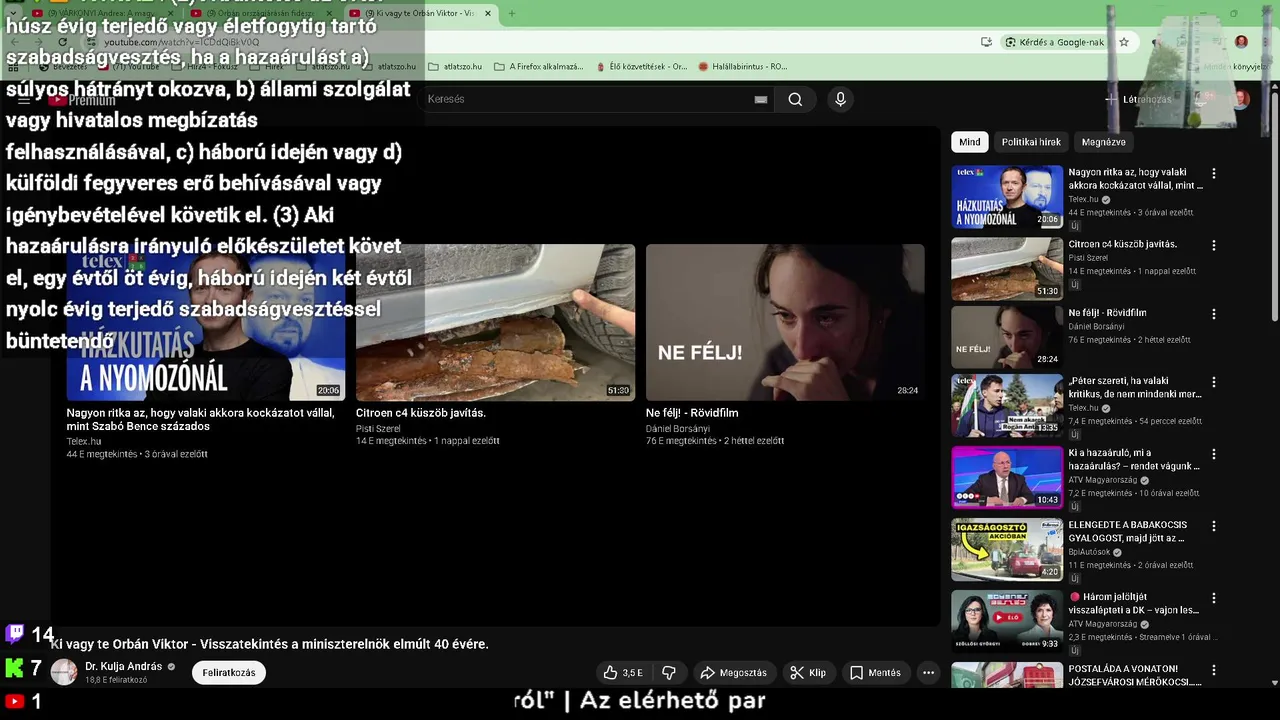The width and height of the screenshot is (1280, 720).
Task: Open Dr. Kulja András channel name
Action: (123, 667)
